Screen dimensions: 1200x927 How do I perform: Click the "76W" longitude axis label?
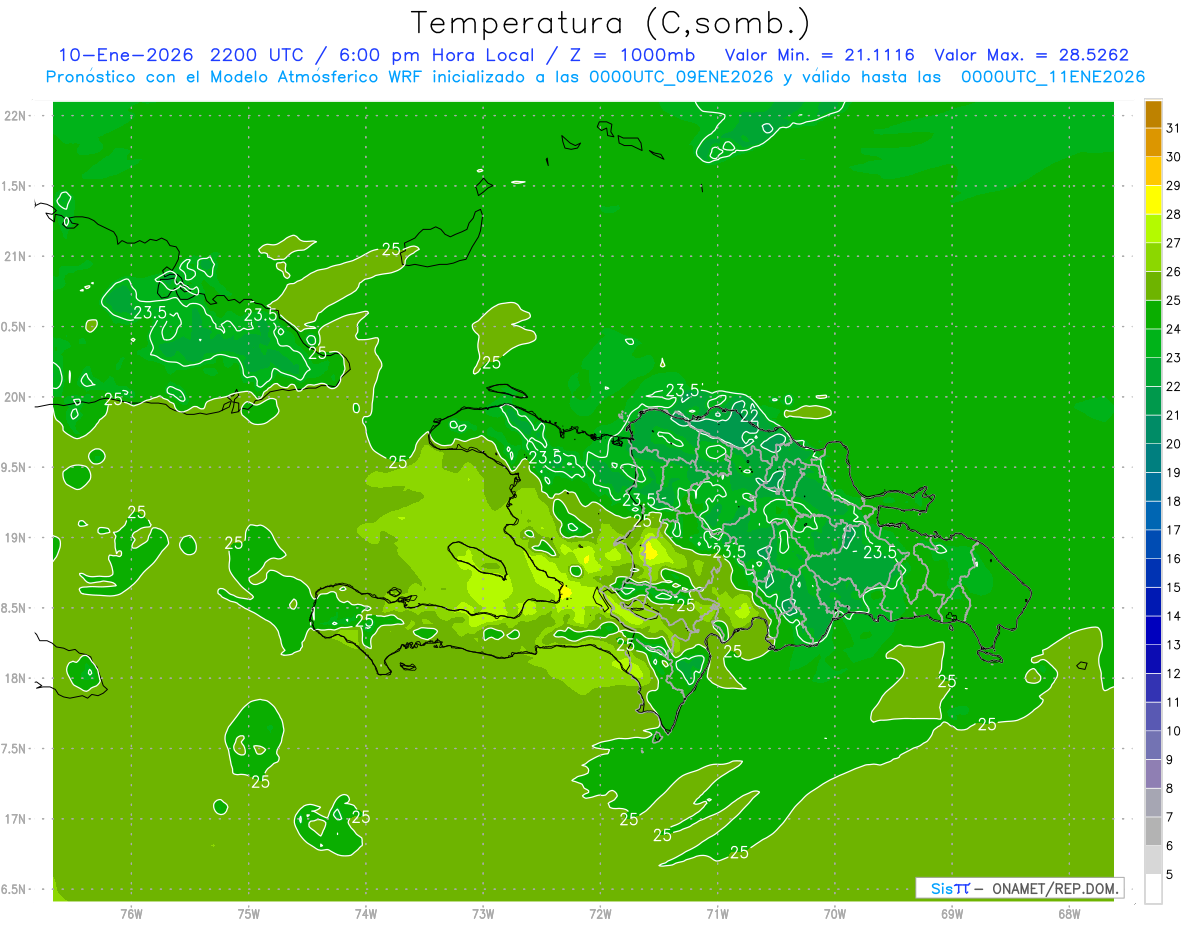click(x=131, y=914)
